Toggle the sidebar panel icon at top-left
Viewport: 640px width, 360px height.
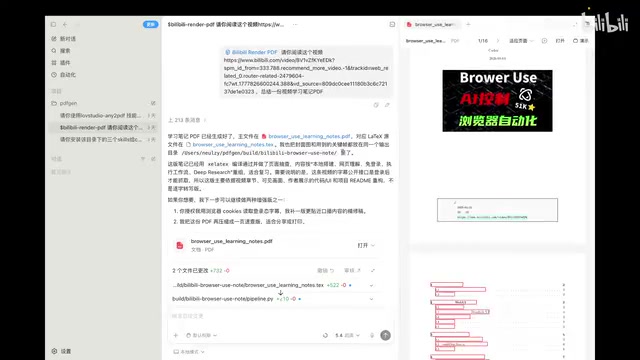pos(53,24)
